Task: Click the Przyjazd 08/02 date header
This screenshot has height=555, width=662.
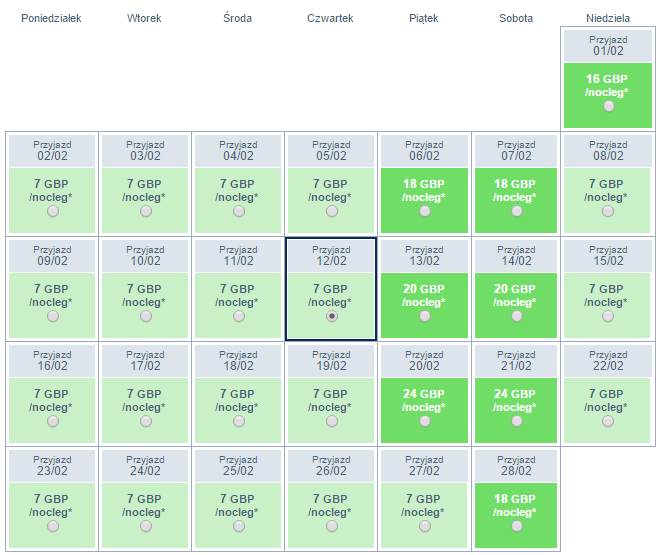Action: pos(609,150)
